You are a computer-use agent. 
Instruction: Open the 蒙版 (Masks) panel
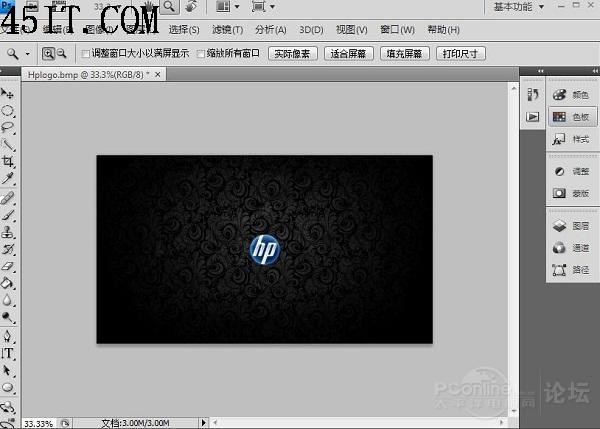point(571,193)
